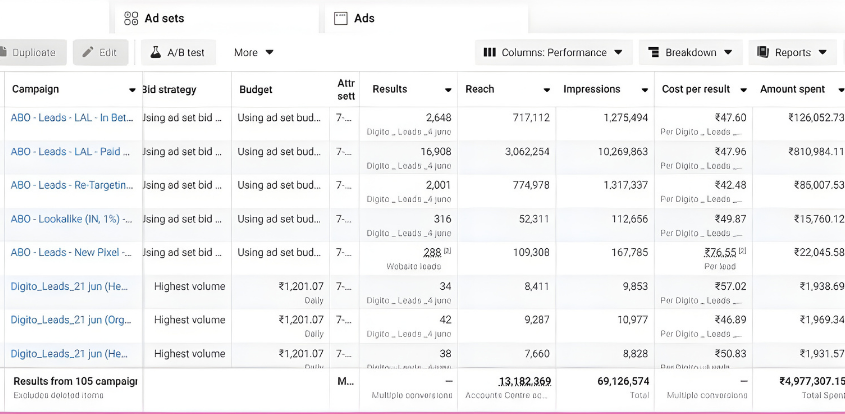The height and width of the screenshot is (414, 845).
Task: Click the Ads window icon
Action: click(x=341, y=18)
